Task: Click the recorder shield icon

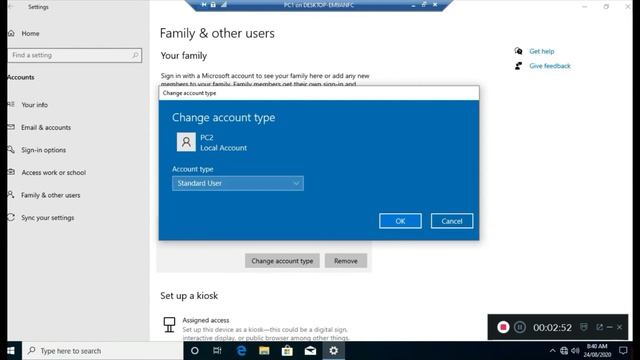Action: tap(584, 327)
